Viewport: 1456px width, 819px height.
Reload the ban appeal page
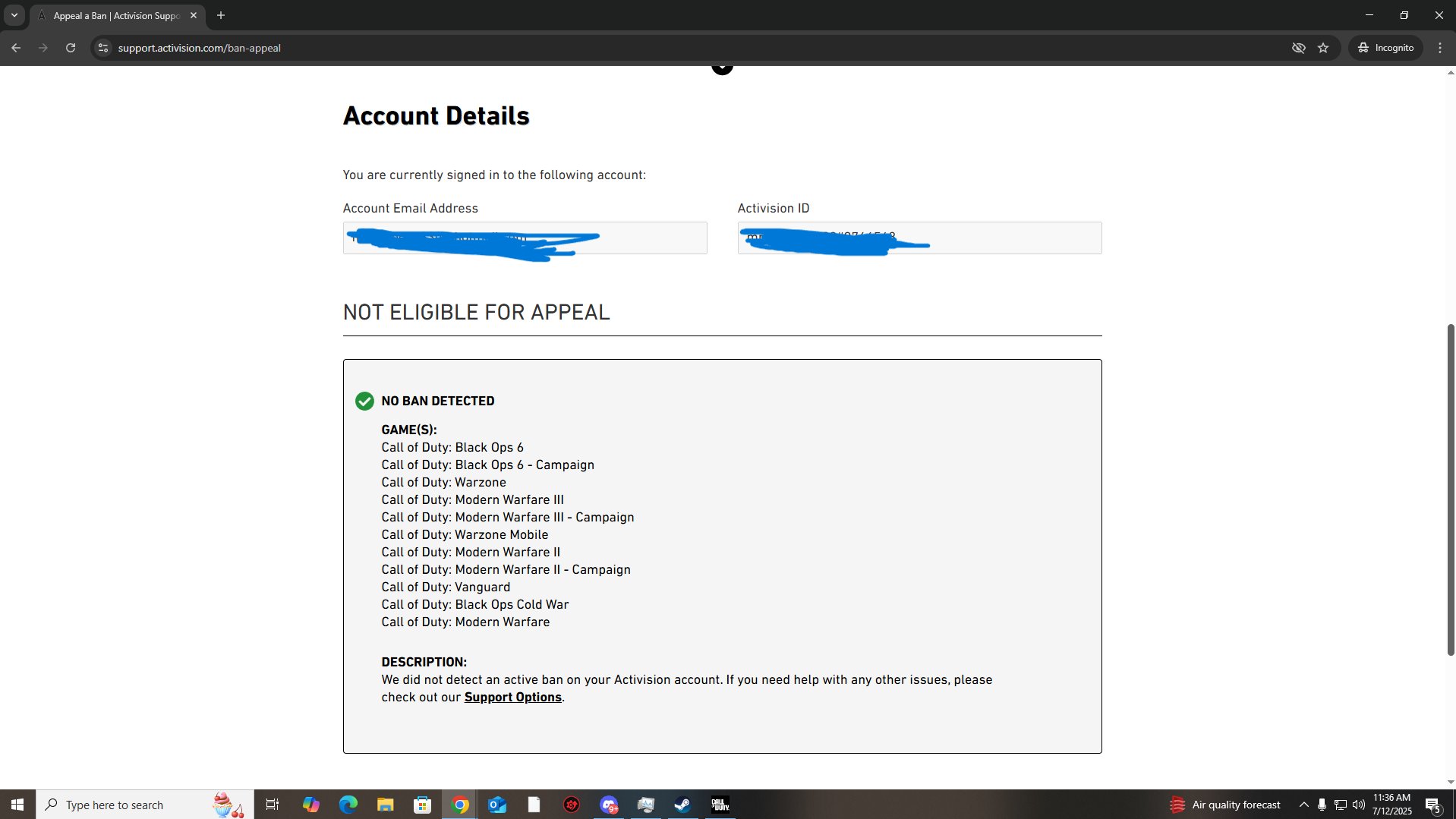click(71, 48)
